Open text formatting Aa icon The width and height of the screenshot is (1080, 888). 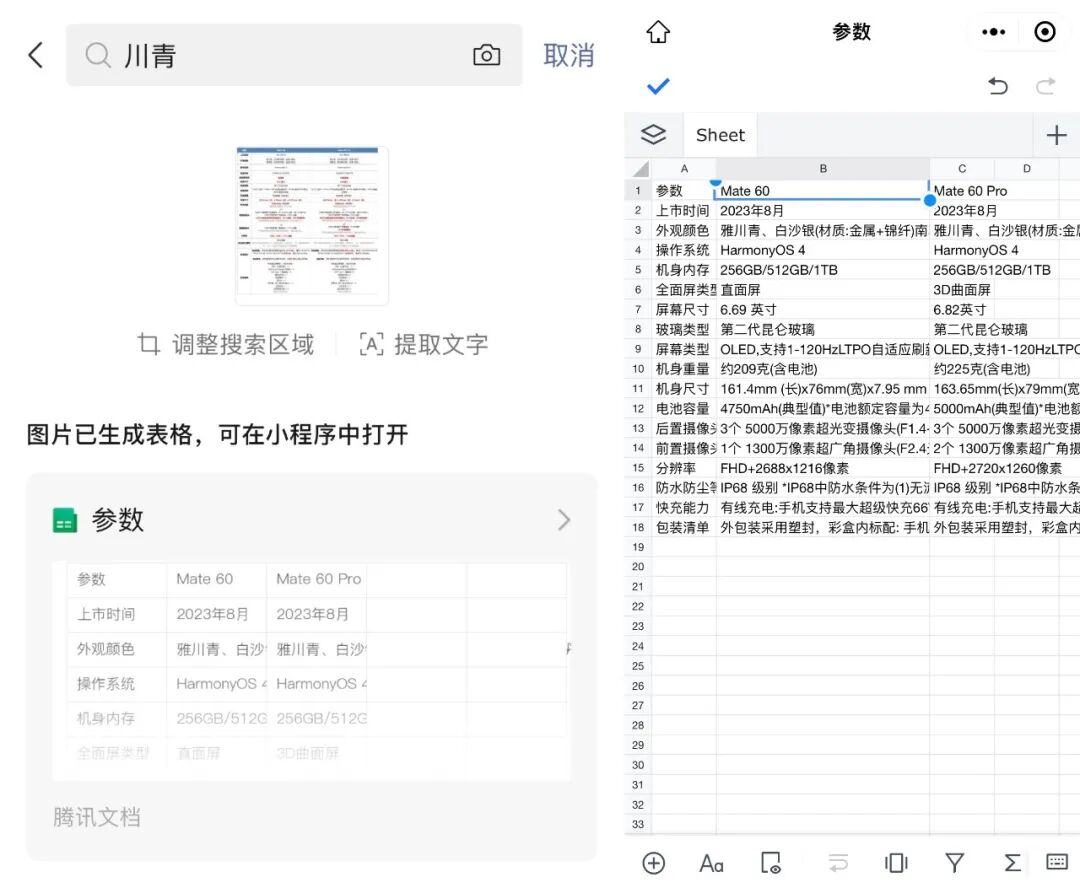pos(711,863)
